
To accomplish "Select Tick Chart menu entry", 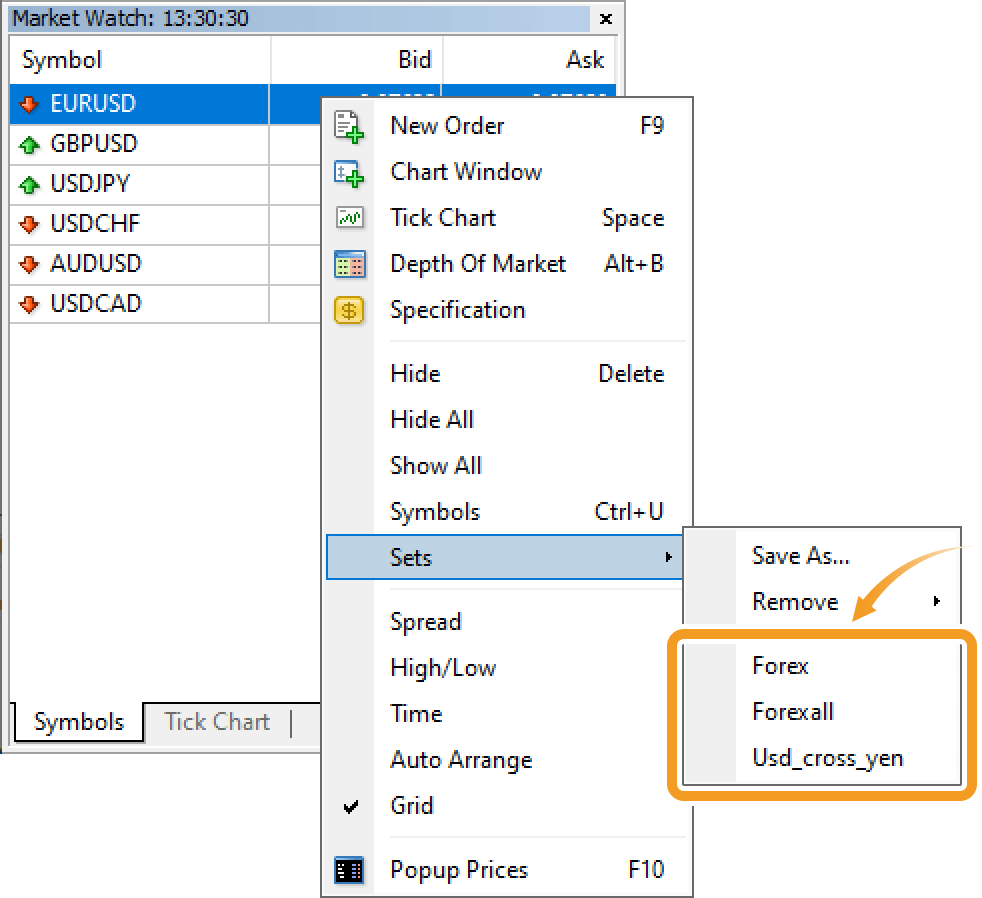I will (x=506, y=218).
